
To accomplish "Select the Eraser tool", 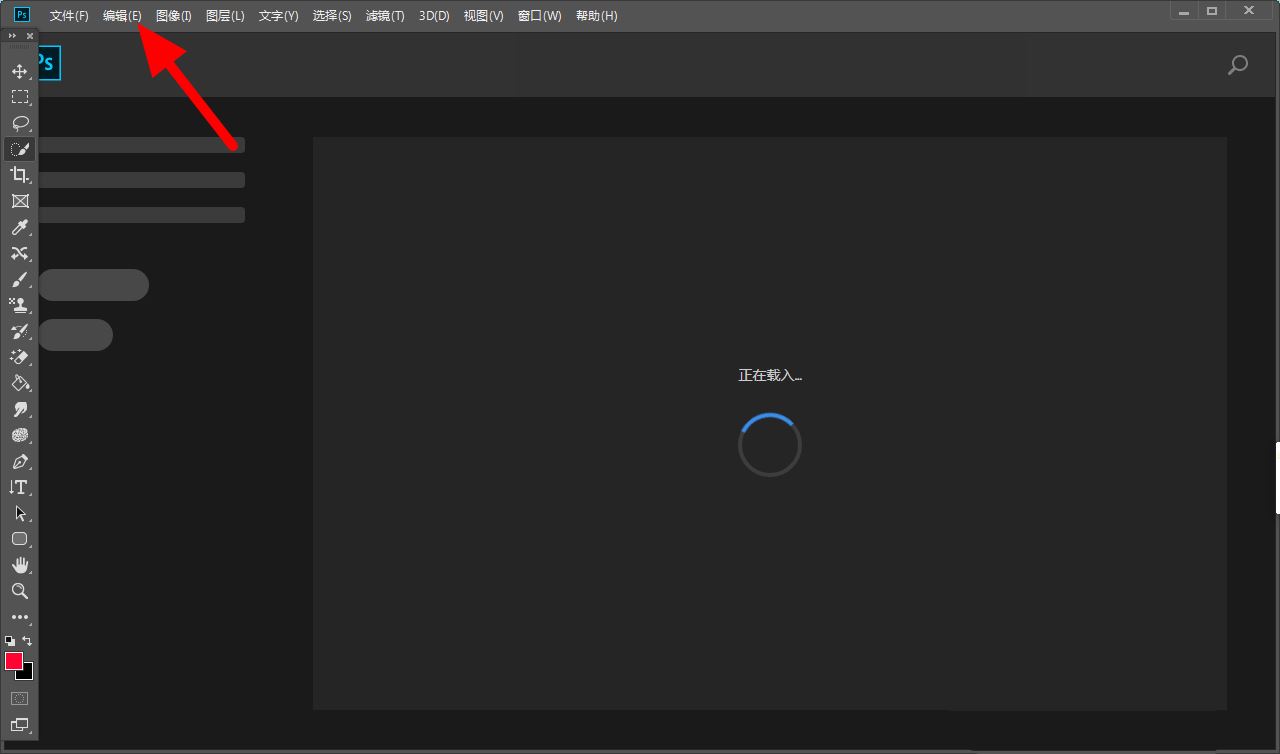I will tap(19, 357).
